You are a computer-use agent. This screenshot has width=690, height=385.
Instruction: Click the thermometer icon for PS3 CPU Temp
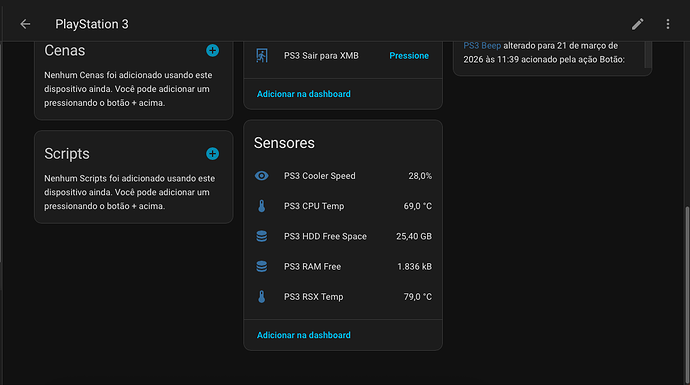(261, 206)
